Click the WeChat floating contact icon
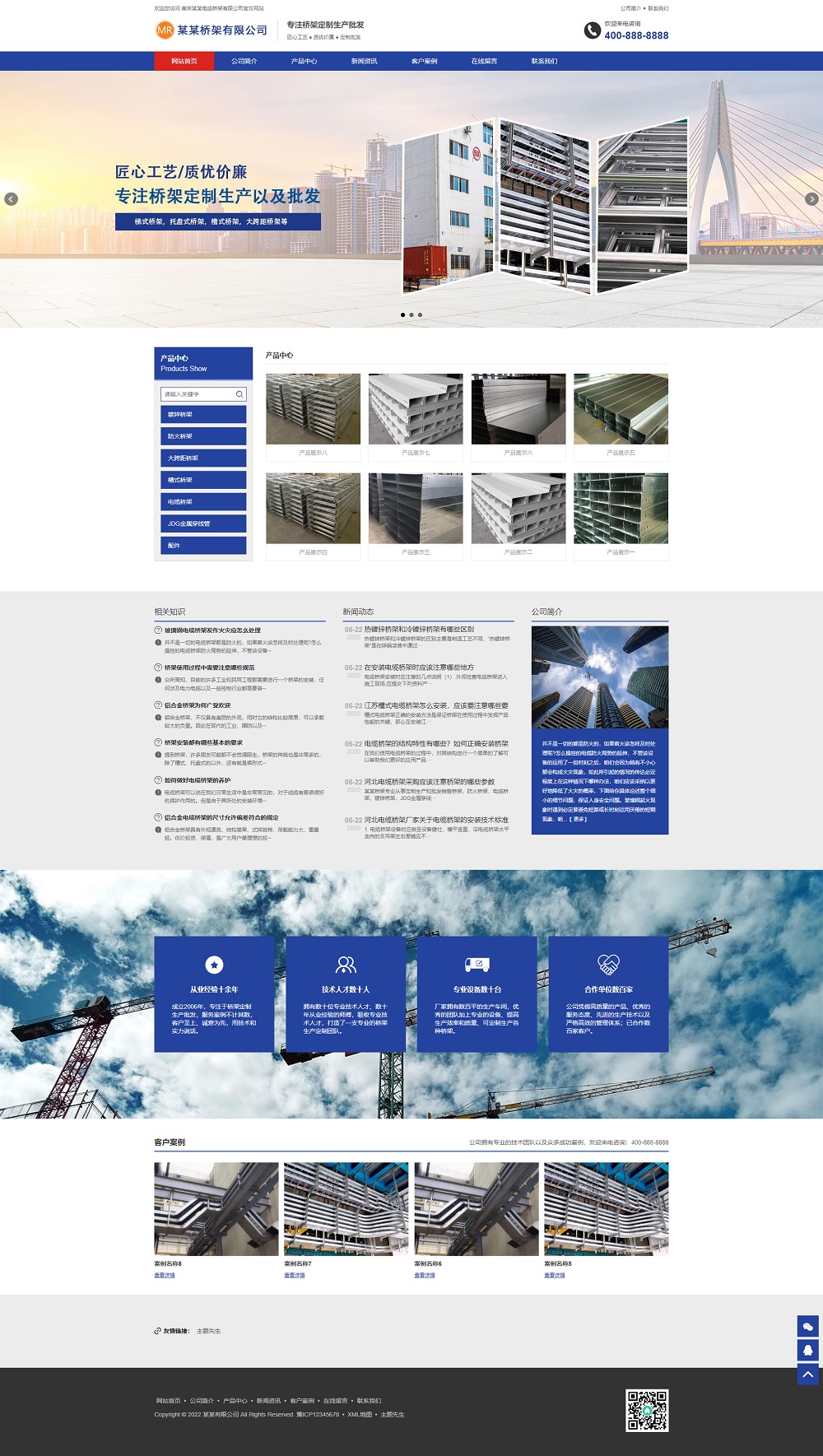This screenshot has height=1456, width=823. click(x=807, y=1326)
